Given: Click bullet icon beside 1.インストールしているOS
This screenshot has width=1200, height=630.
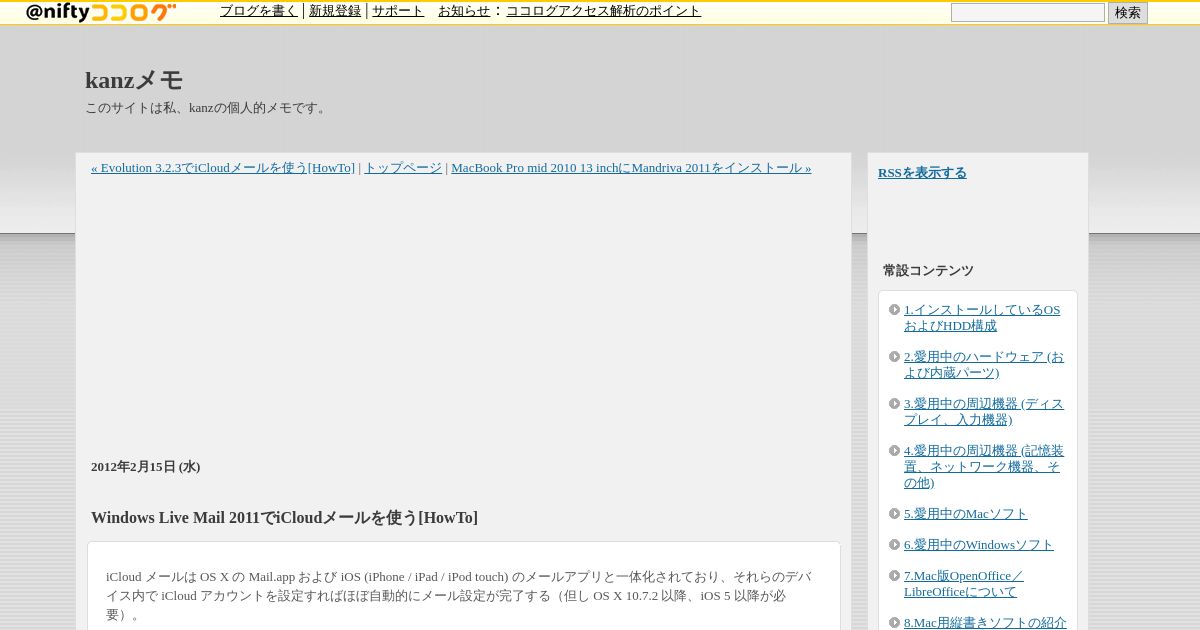Looking at the screenshot, I should click(x=895, y=310).
